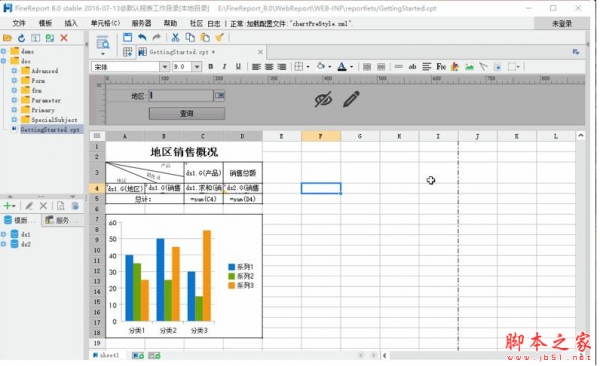Cut selection with the scissors icon
The image size is (600, 366).
tap(175, 37)
